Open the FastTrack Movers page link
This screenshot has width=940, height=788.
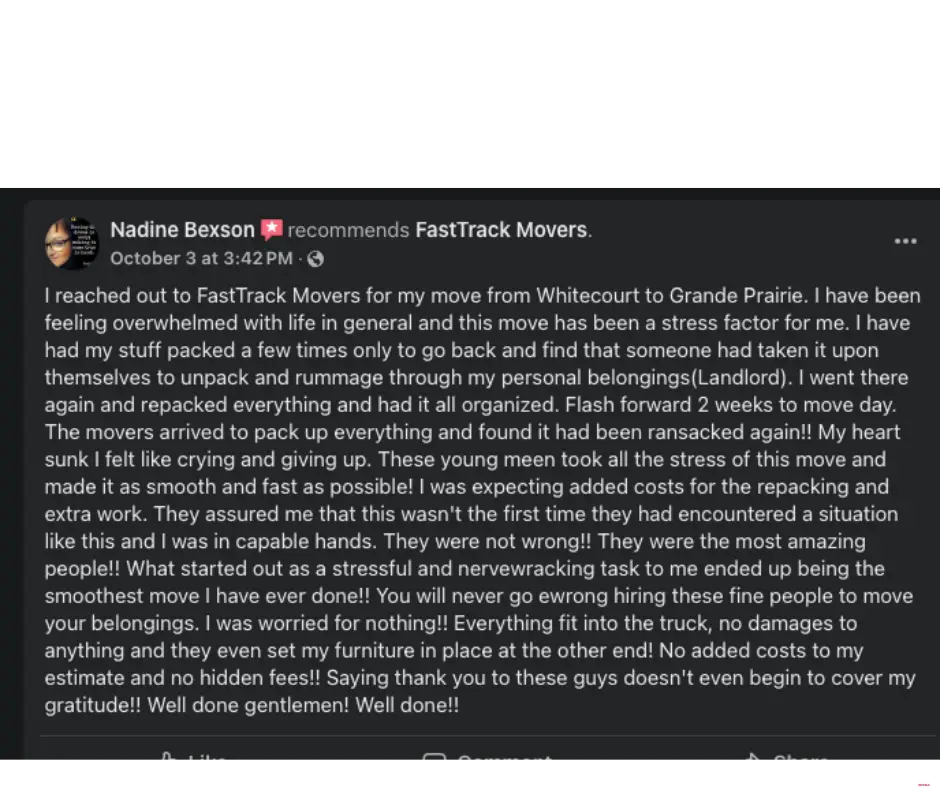[x=501, y=230]
